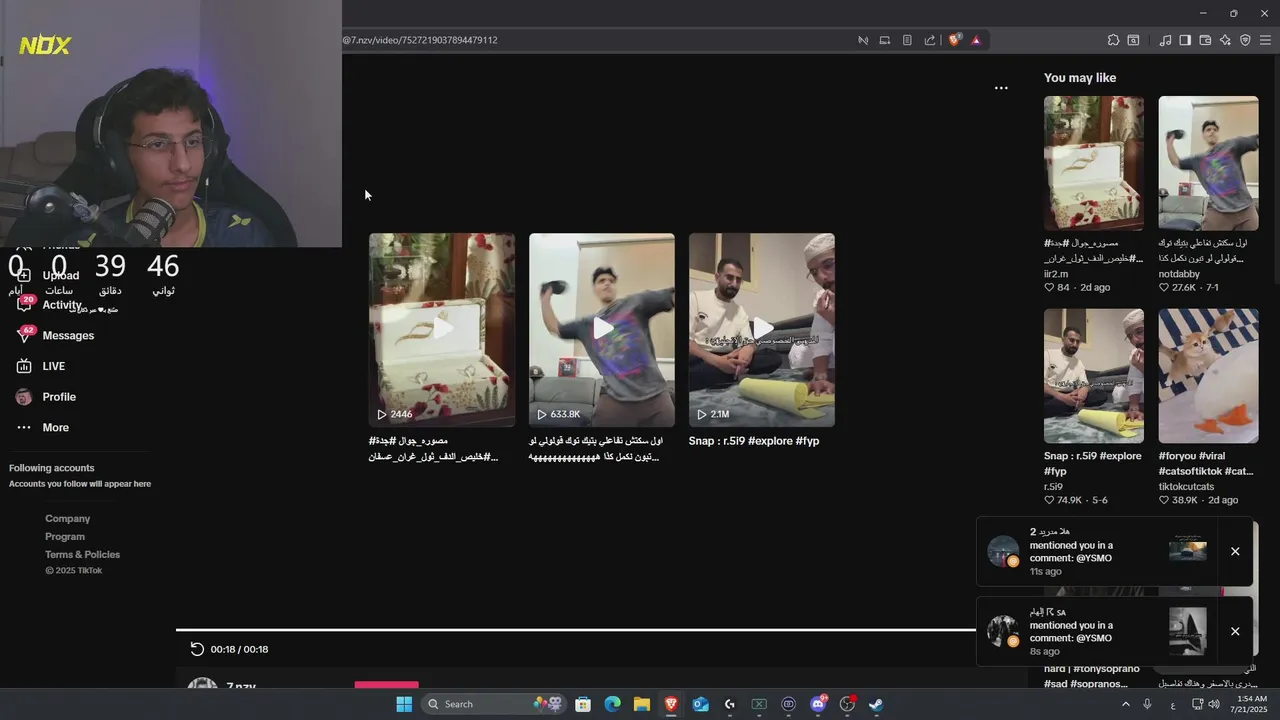This screenshot has height=720, width=1280.
Task: Play the video with 633.8K views
Action: [x=602, y=330]
